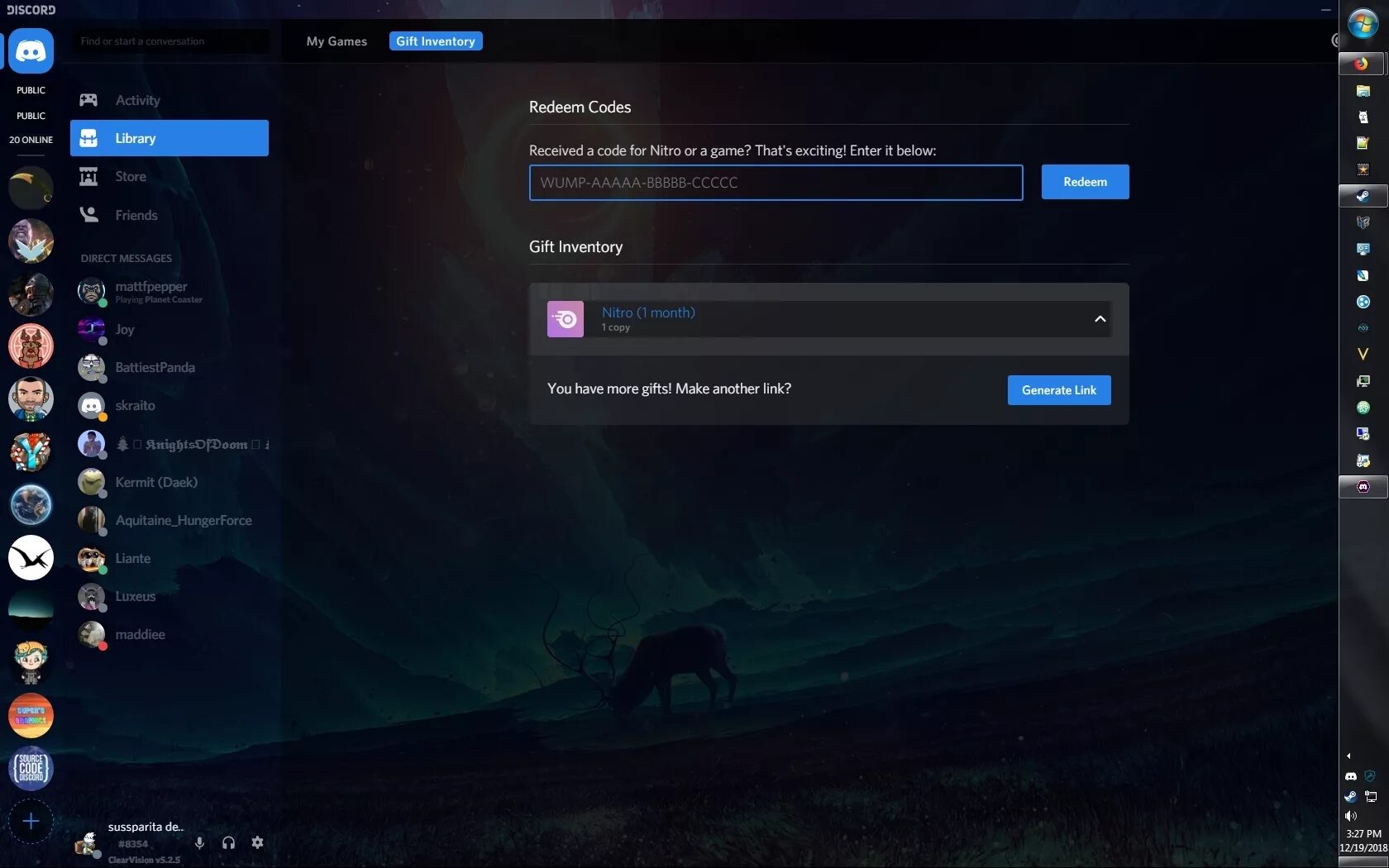Click the volume speaker tray icon
This screenshot has width=1389, height=868.
point(1351,816)
